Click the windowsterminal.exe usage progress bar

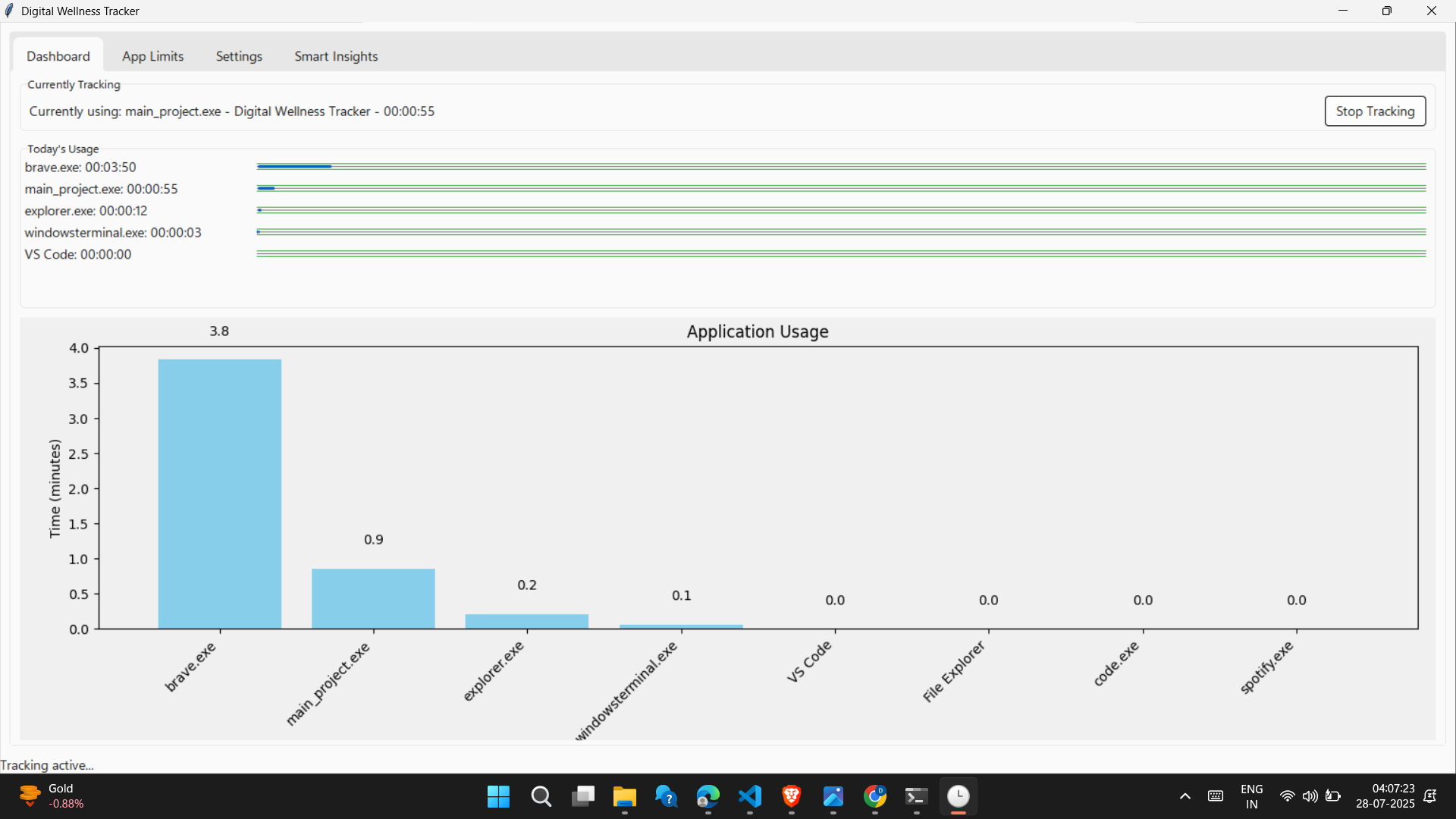pyautogui.click(x=841, y=232)
